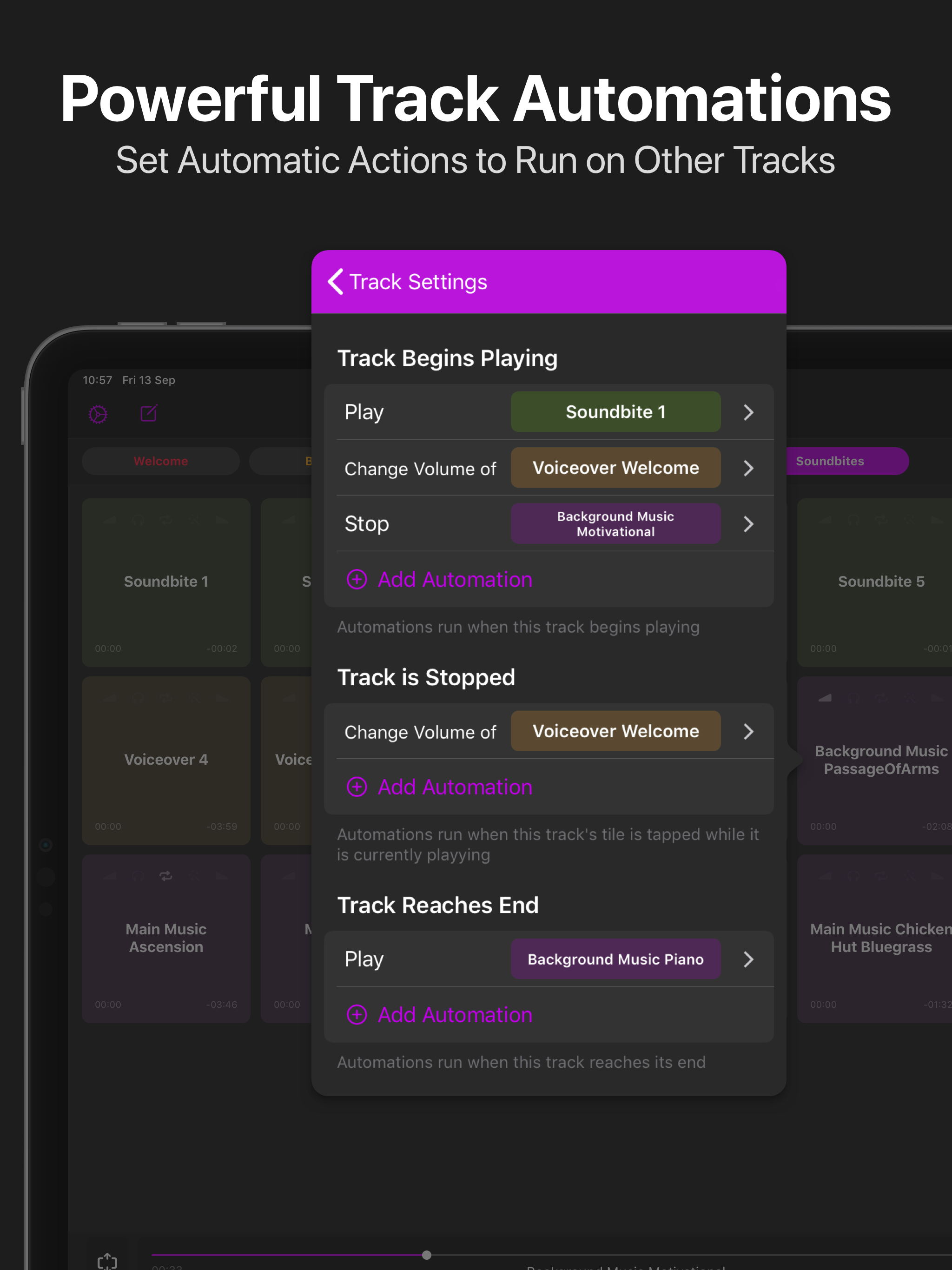This screenshot has width=952, height=1270.
Task: Go back via the Track Settings chevron
Action: pyautogui.click(x=336, y=282)
